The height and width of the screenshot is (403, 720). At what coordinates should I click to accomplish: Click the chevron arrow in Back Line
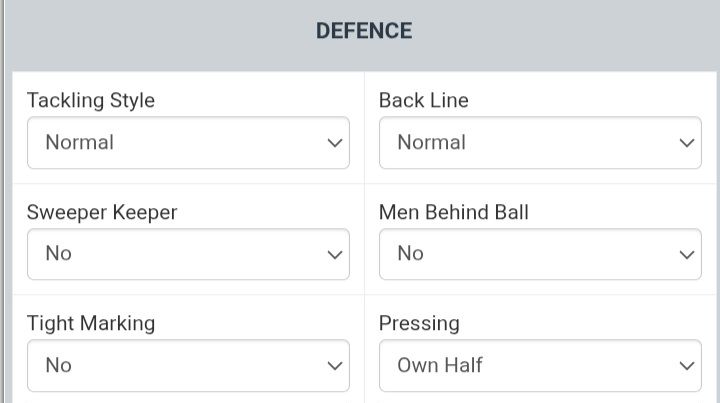tap(687, 143)
